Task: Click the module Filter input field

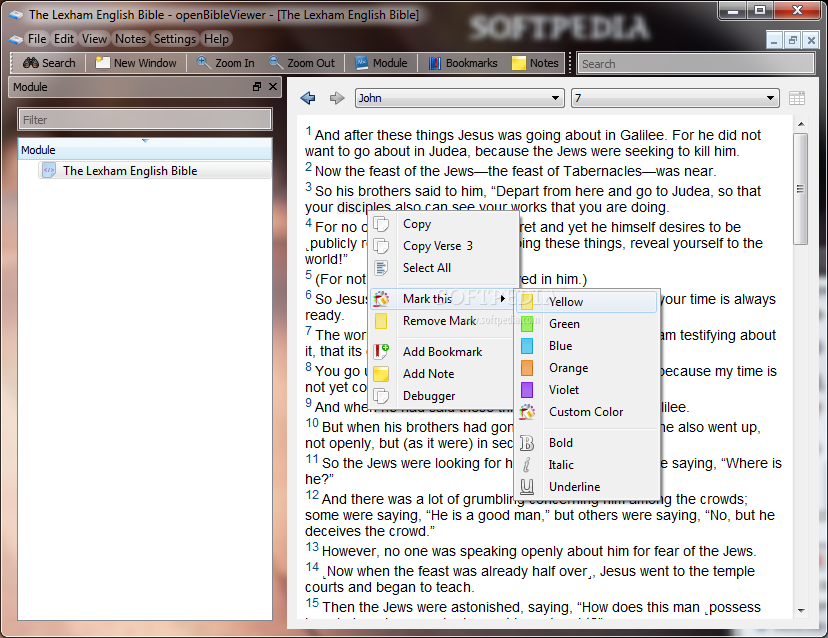Action: click(x=145, y=120)
